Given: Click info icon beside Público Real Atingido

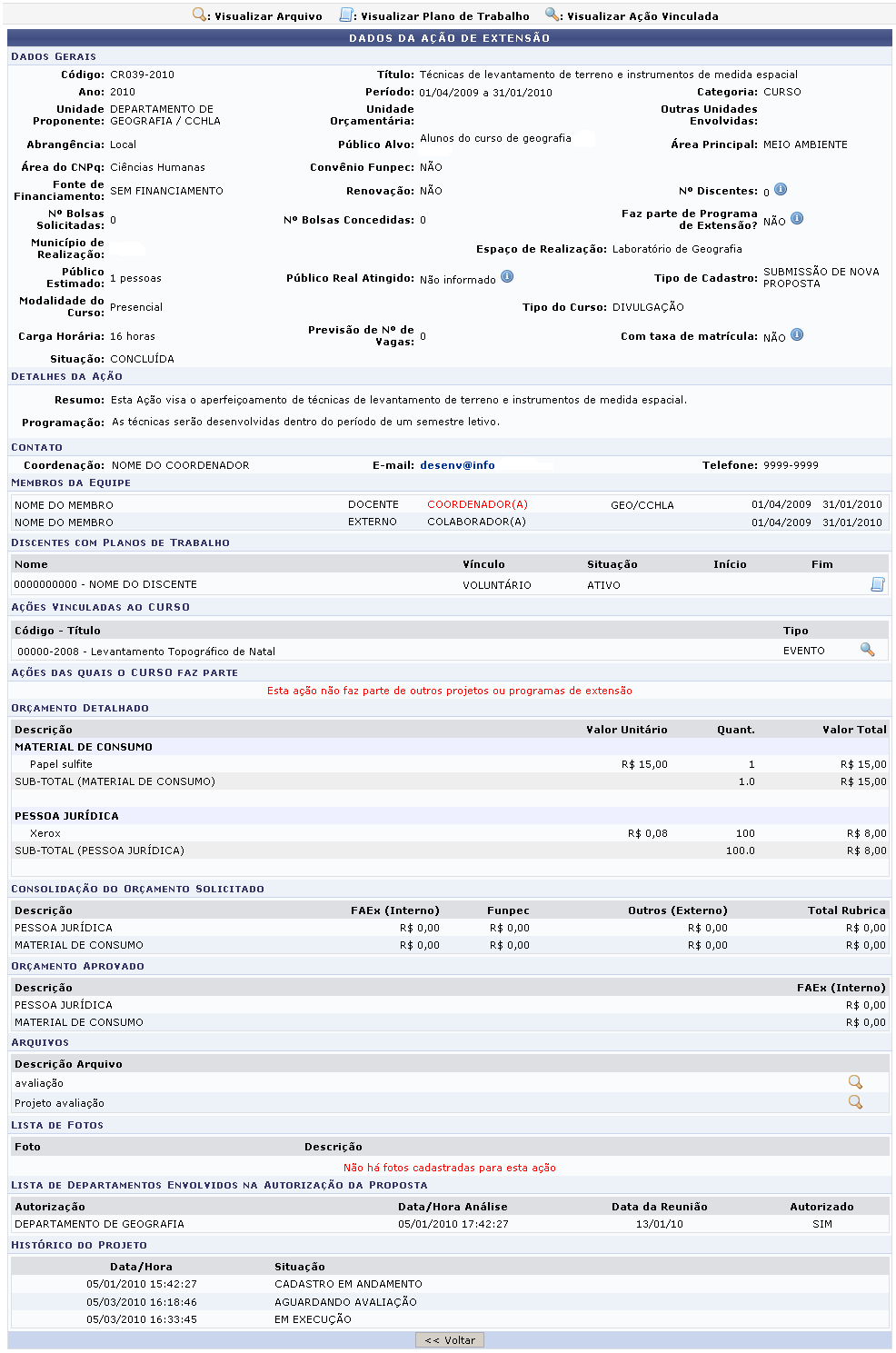Looking at the screenshot, I should (507, 277).
